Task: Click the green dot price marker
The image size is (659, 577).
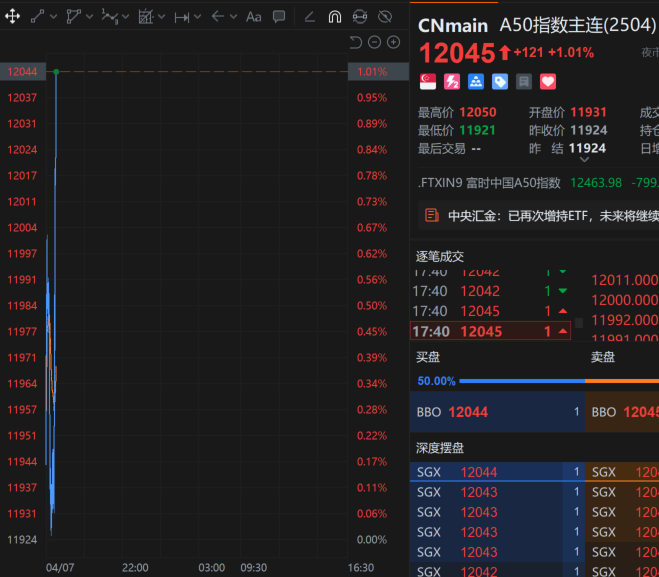Action: click(x=56, y=72)
